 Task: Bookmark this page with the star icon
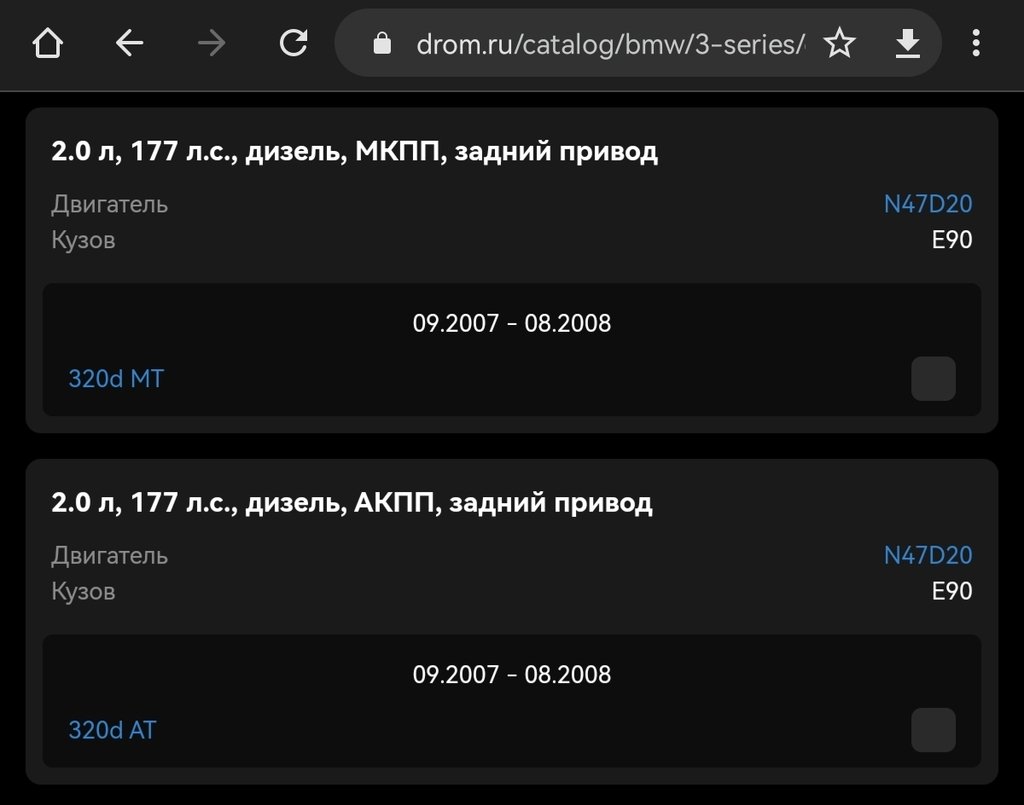(x=840, y=43)
